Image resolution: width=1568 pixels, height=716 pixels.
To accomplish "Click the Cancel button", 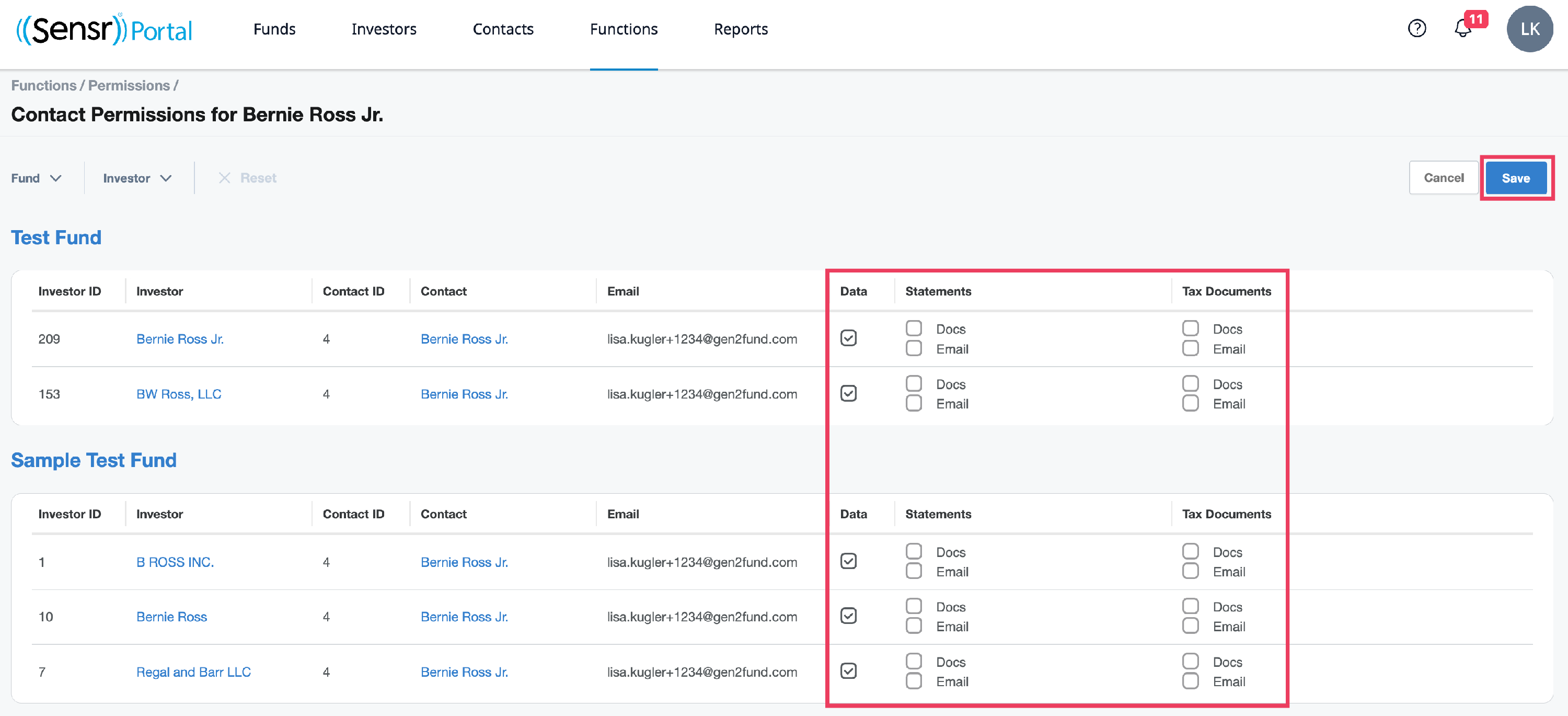I will [1443, 178].
